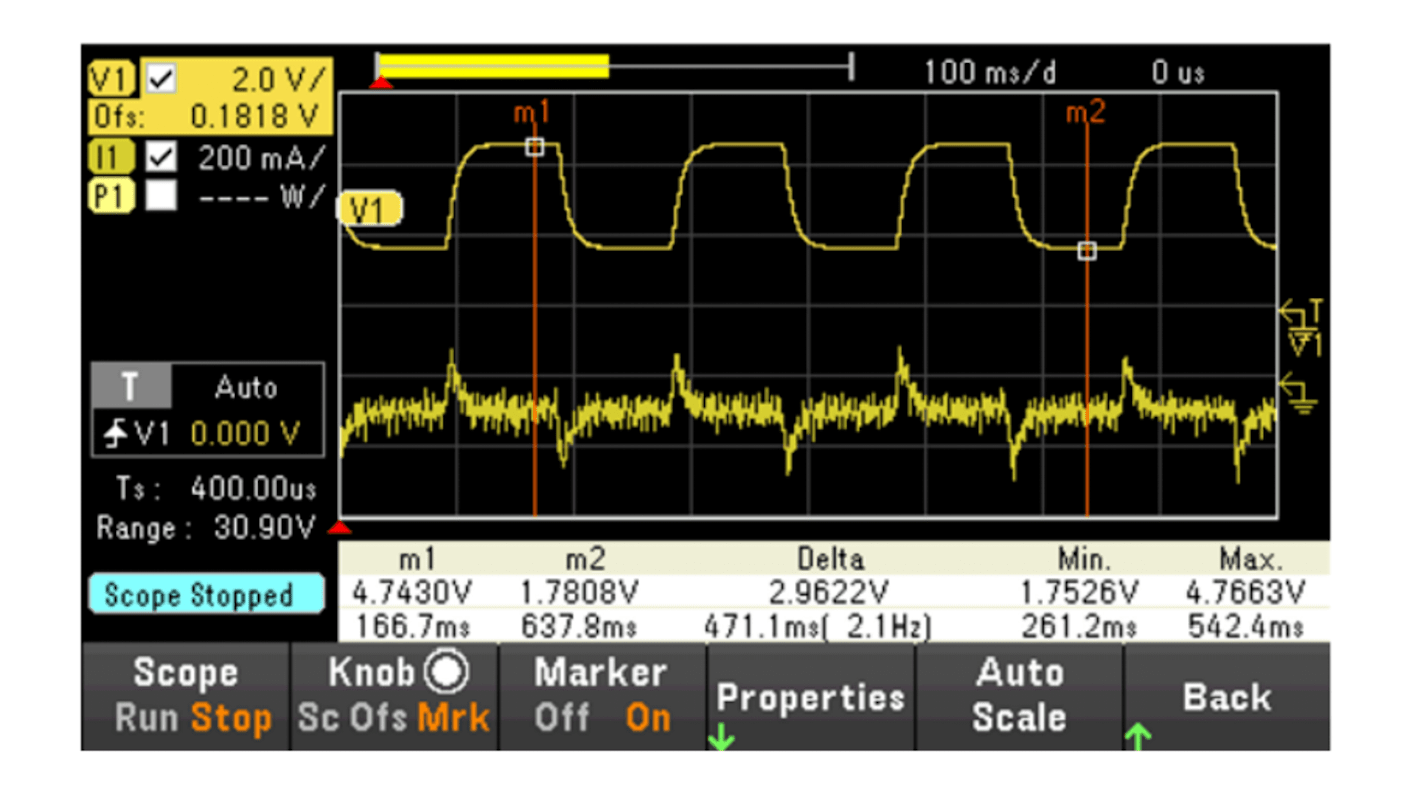Click the I1 current channel icon
This screenshot has width=1420, height=798.
click(x=111, y=157)
